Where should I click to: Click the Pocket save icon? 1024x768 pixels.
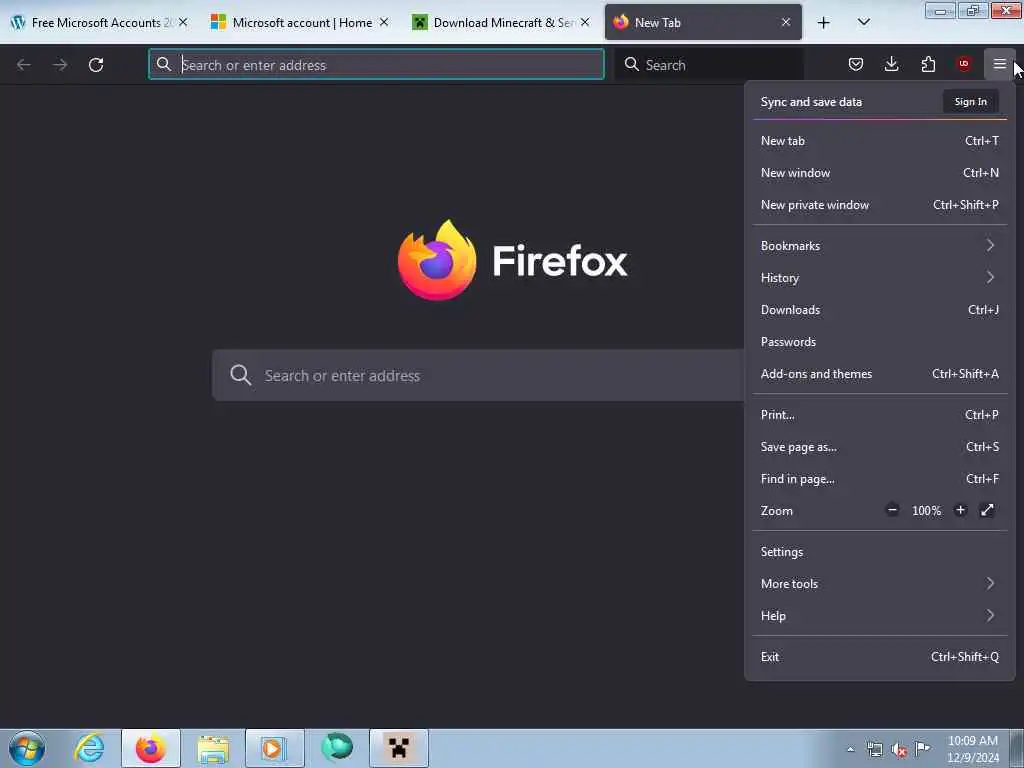pyautogui.click(x=856, y=64)
